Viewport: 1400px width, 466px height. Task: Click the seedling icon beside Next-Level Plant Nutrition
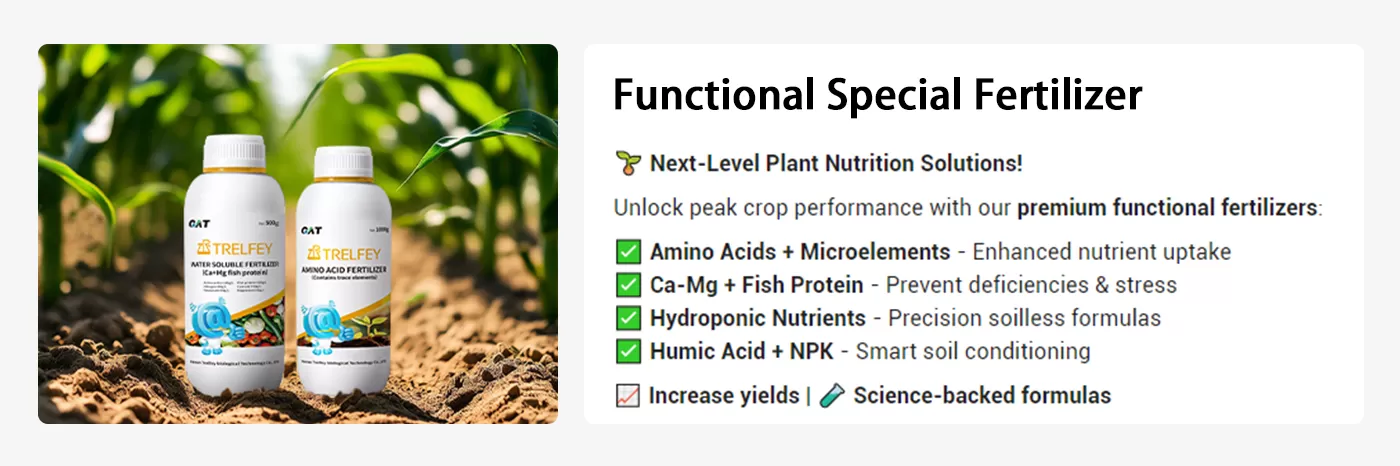coord(627,163)
